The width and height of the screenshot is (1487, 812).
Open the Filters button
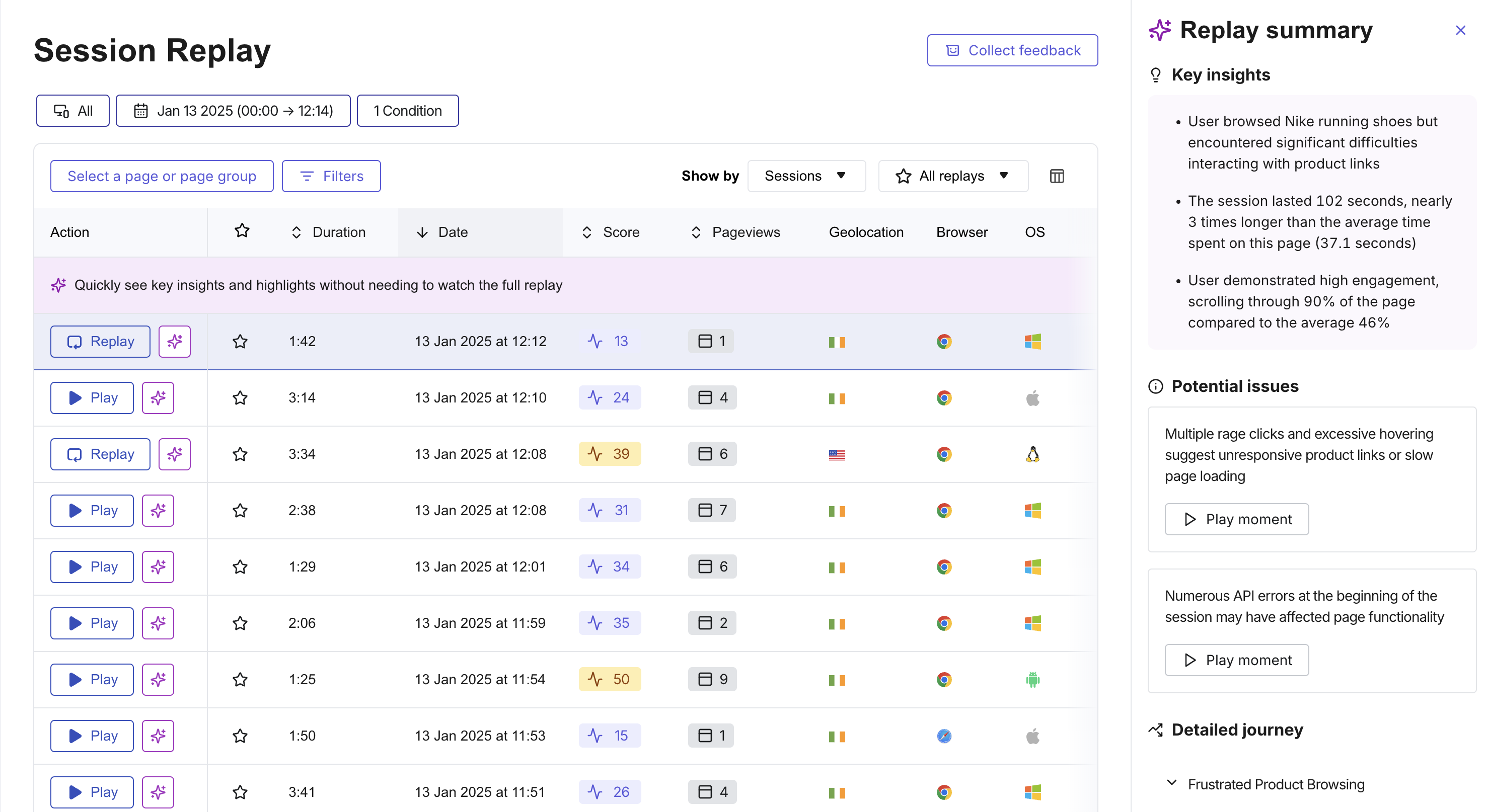click(331, 176)
